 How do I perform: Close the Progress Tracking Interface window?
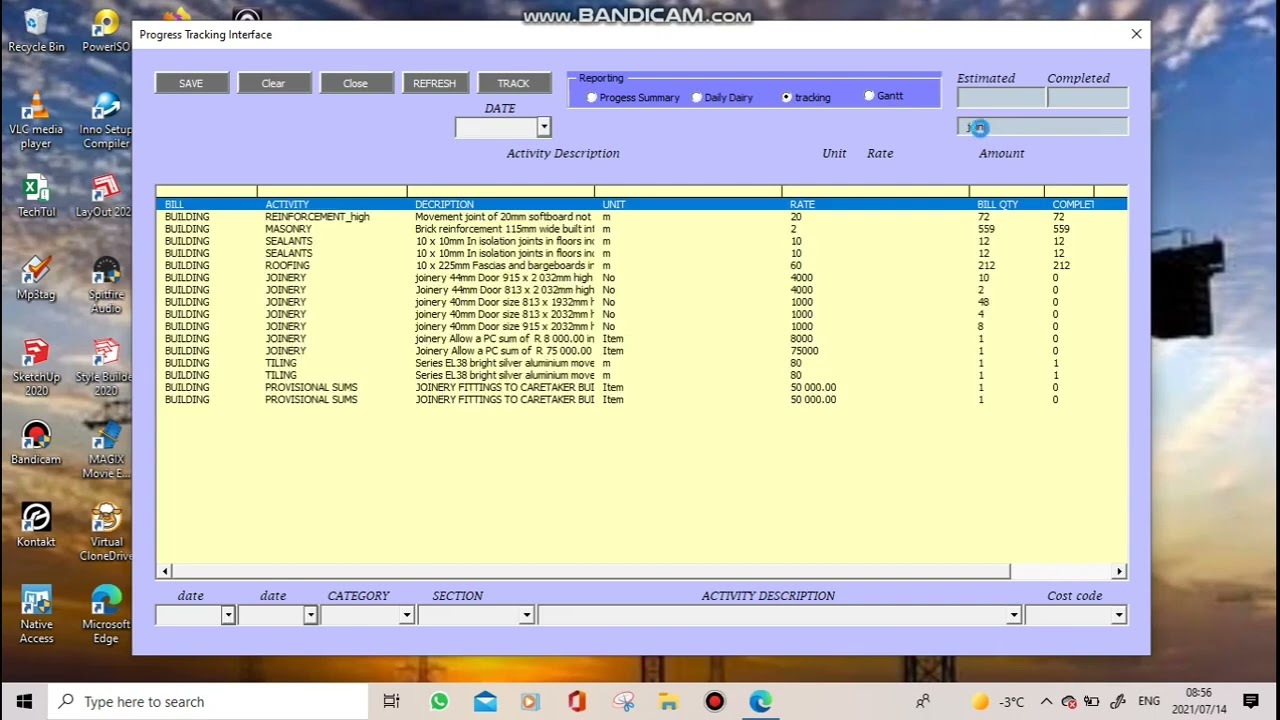pyautogui.click(x=1136, y=34)
